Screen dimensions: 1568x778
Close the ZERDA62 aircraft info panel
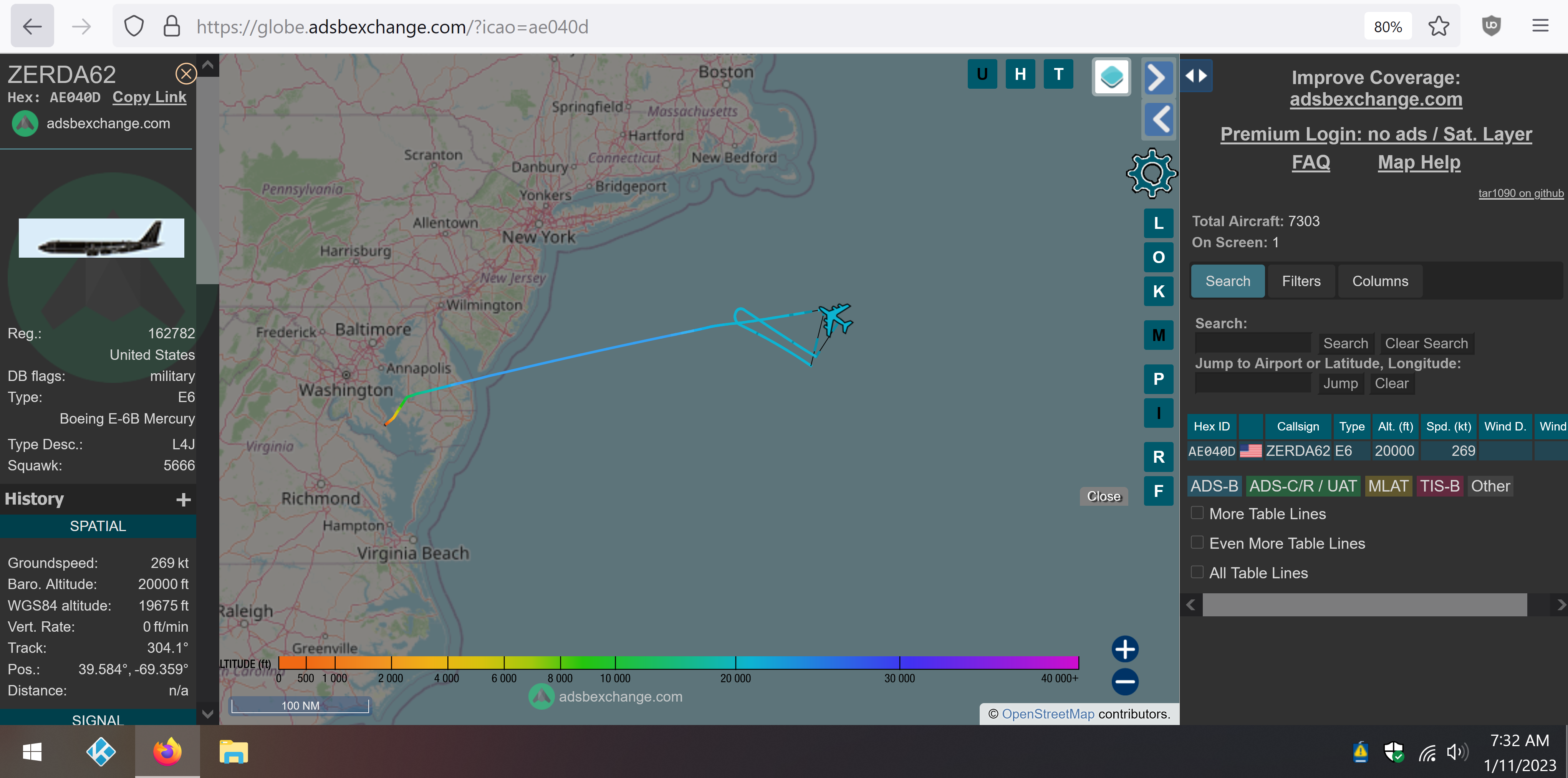185,74
